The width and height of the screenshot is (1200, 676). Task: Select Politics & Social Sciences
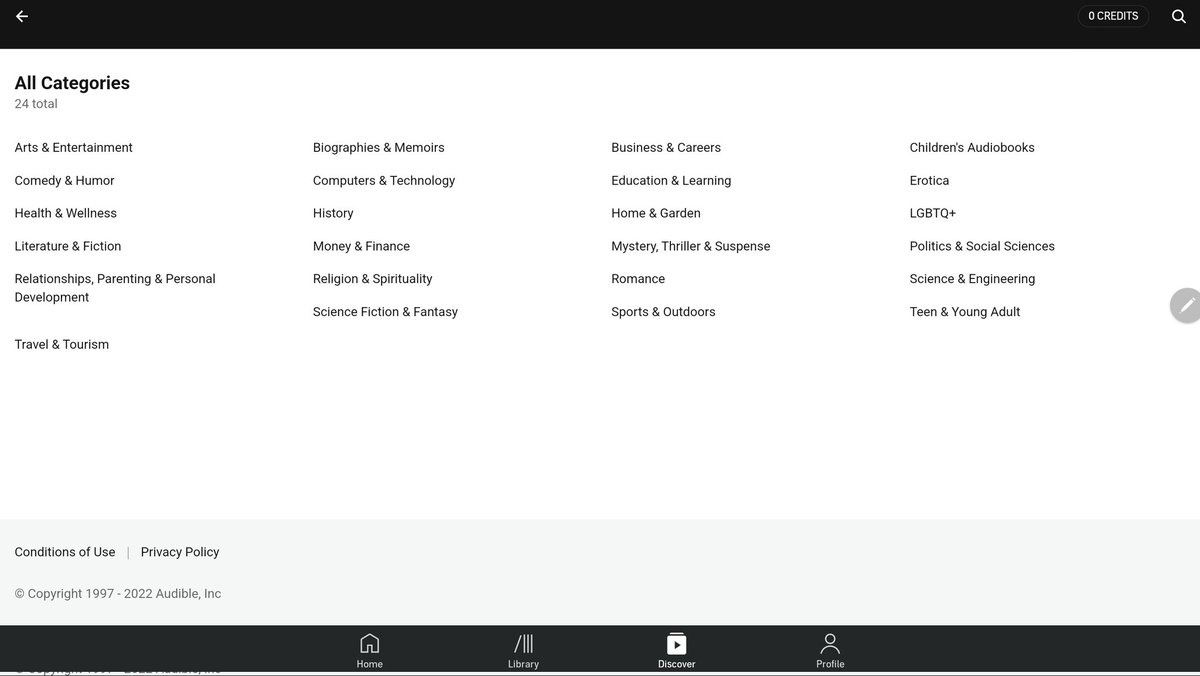tap(982, 246)
